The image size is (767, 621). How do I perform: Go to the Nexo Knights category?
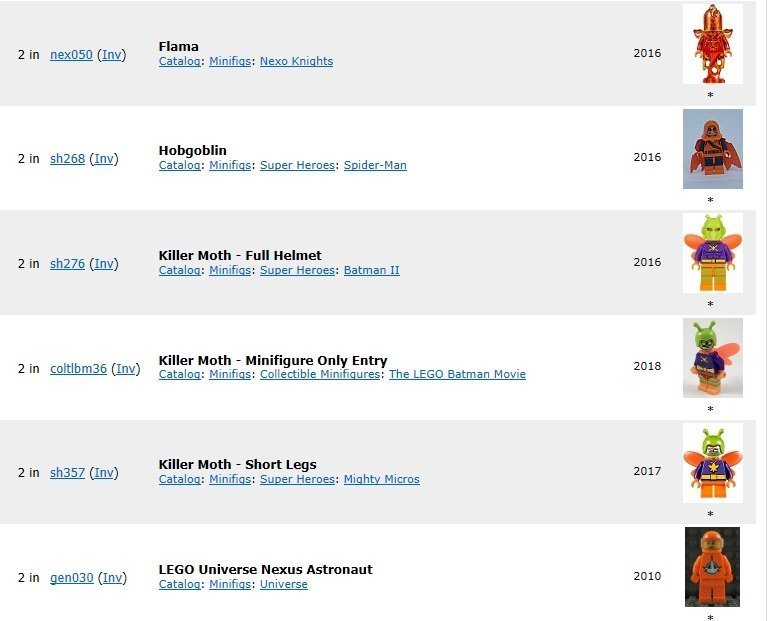pyautogui.click(x=296, y=61)
